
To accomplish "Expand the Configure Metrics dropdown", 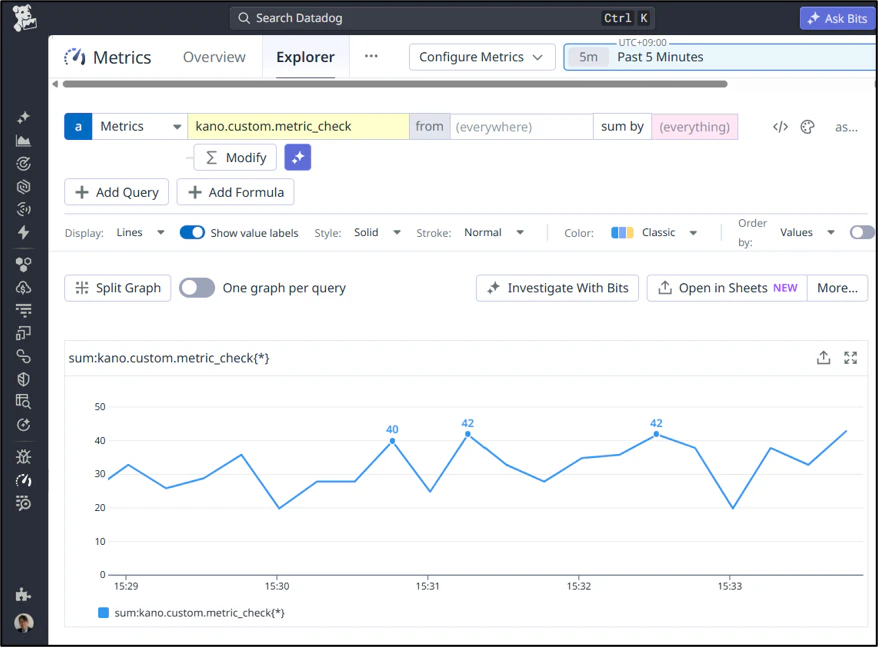I will point(482,57).
